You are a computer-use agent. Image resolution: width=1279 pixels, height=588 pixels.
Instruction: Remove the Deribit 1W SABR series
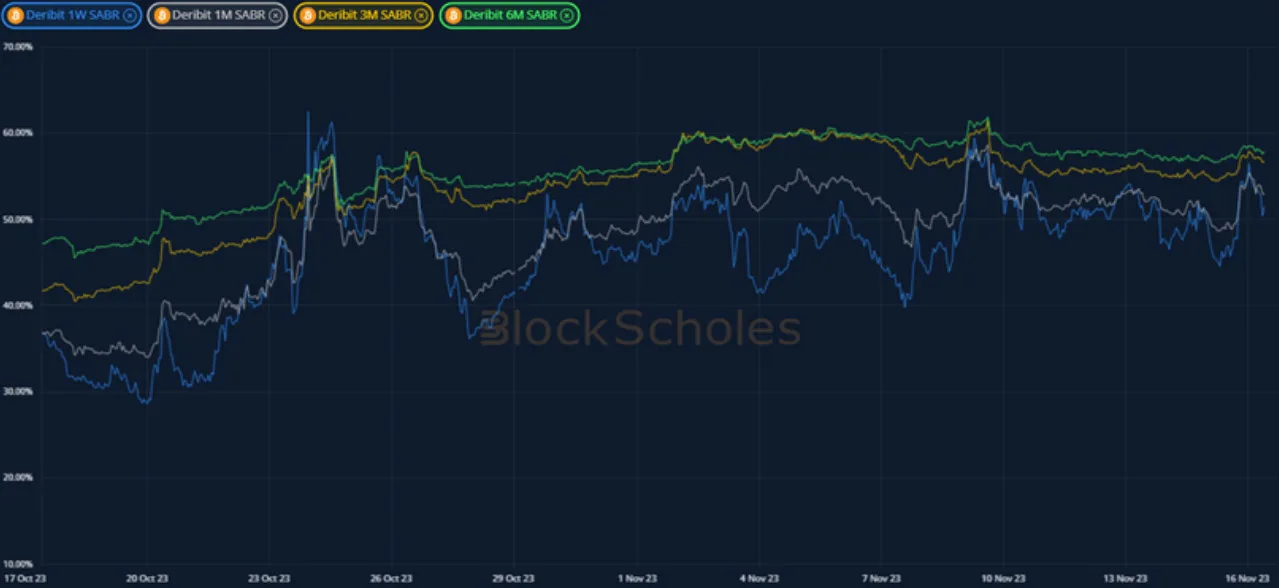[x=130, y=16]
